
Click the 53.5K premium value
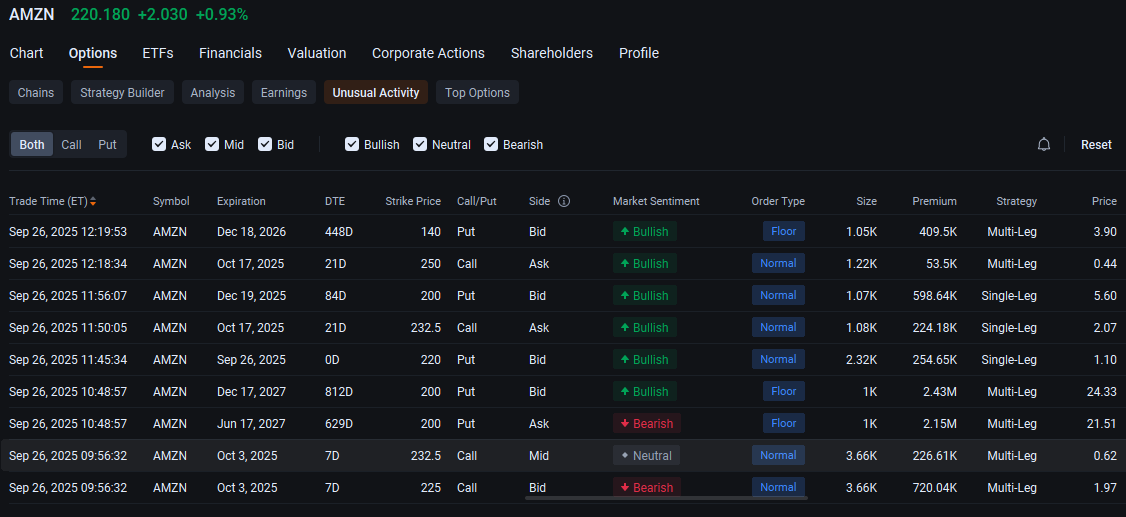tap(941, 264)
